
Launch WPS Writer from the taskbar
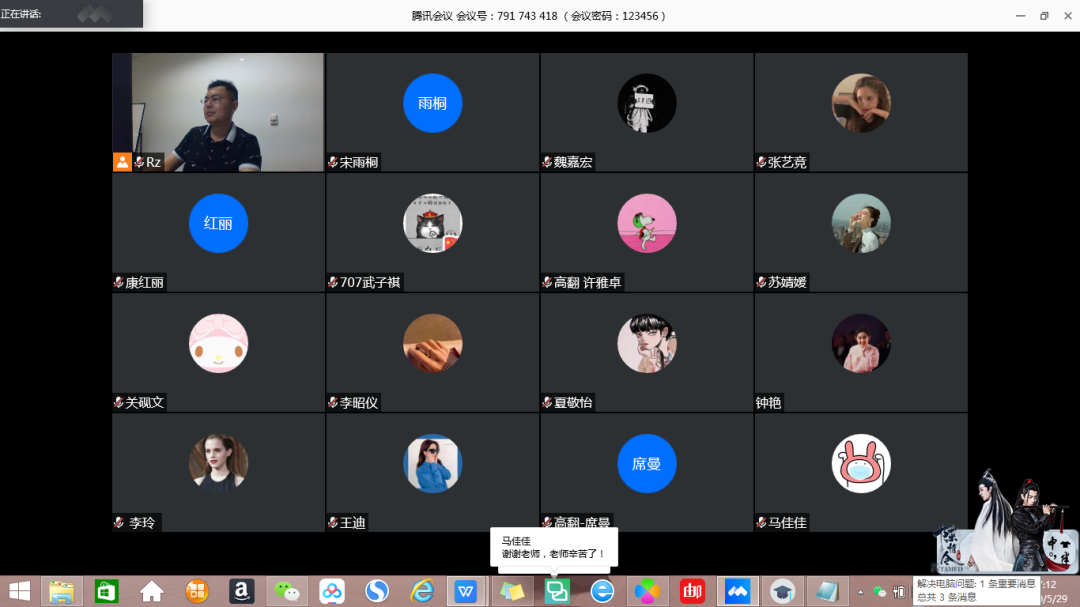click(466, 591)
